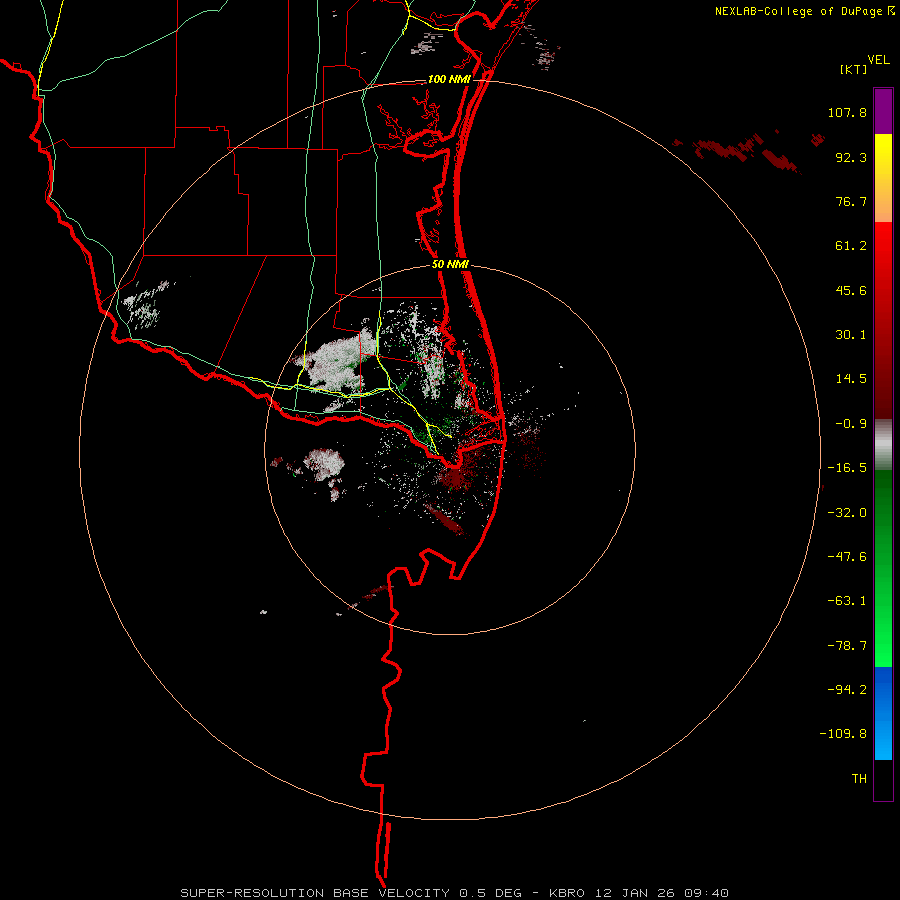Viewport: 900px width, 900px height.
Task: Click the -109.8 velocity scale value
Action: tap(843, 734)
